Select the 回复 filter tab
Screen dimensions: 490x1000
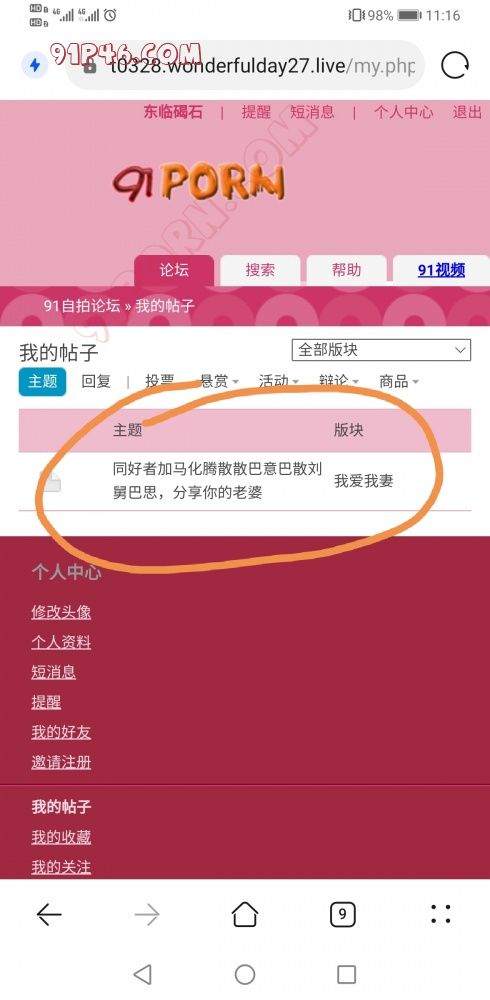(96, 381)
